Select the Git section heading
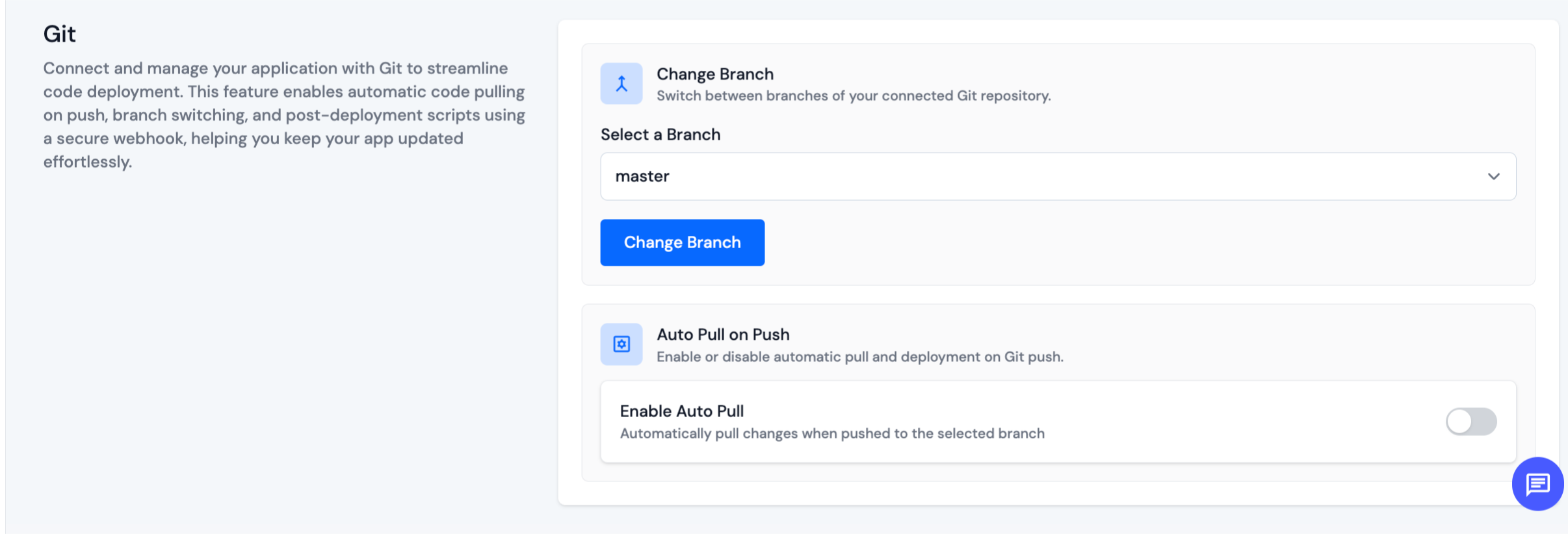Viewport: 1568px width, 534px height. [x=59, y=33]
